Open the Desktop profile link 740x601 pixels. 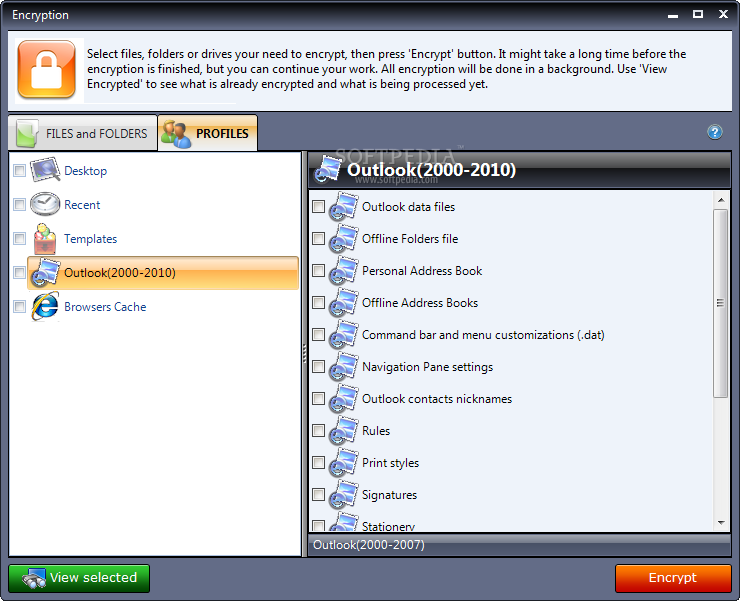tap(85, 171)
